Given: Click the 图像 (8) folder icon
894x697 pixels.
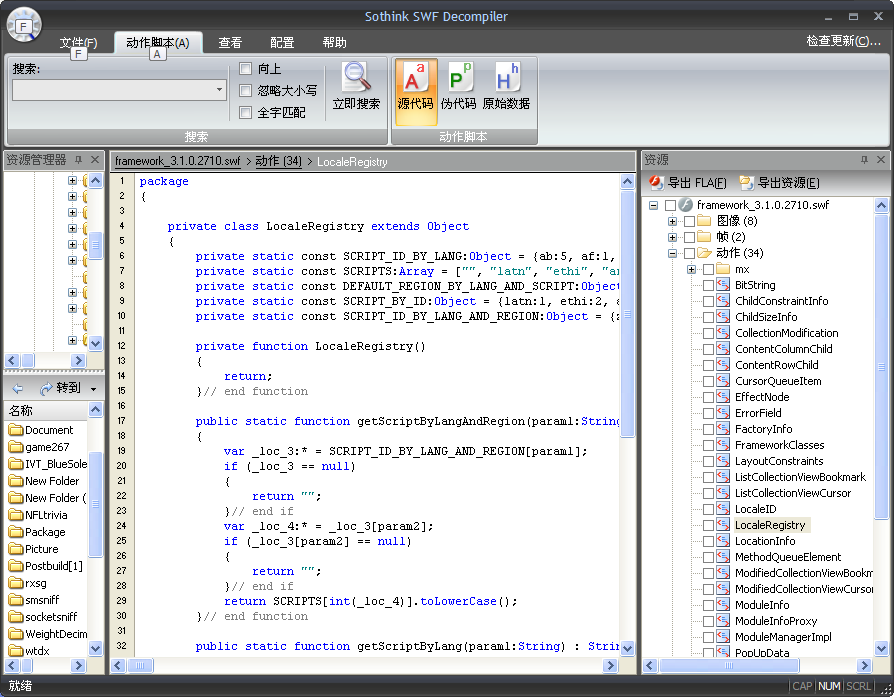Looking at the screenshot, I should pos(705,221).
